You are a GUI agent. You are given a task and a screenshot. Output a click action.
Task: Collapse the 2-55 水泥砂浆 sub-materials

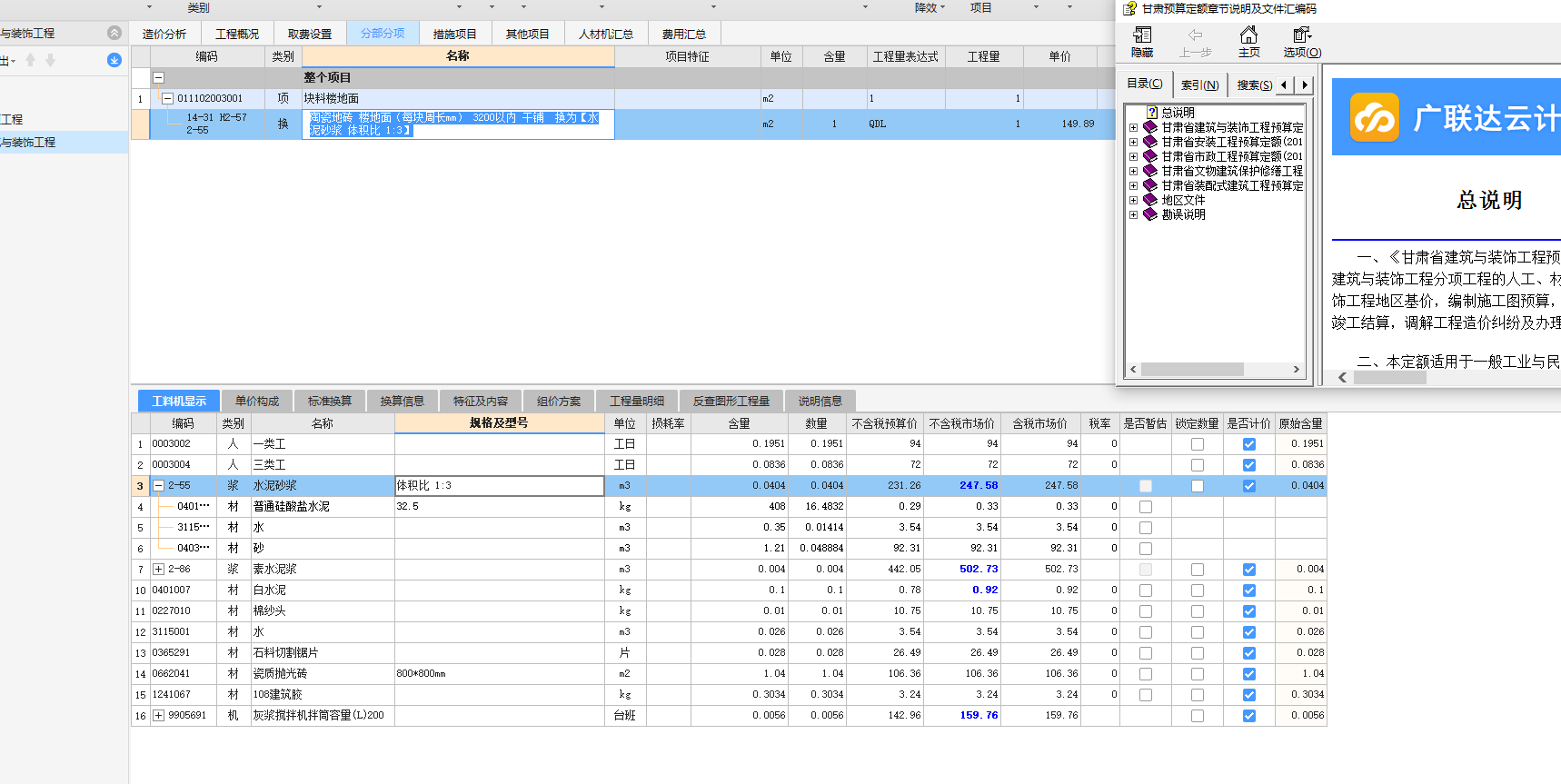pyautogui.click(x=159, y=486)
